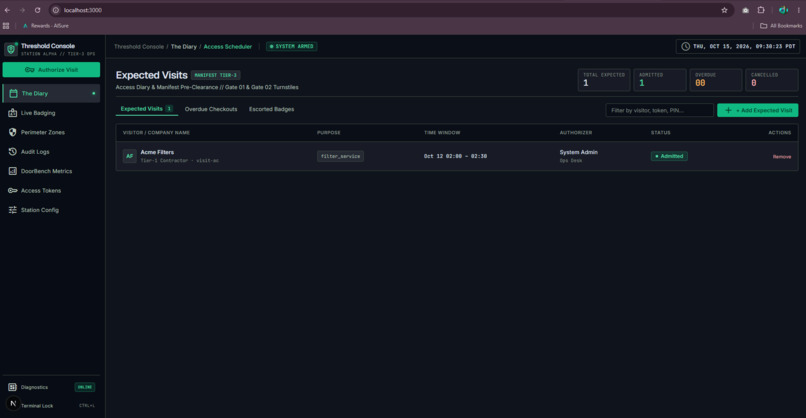Click Total Expected stat card
Viewport: 806px width, 418px height.
click(603, 80)
